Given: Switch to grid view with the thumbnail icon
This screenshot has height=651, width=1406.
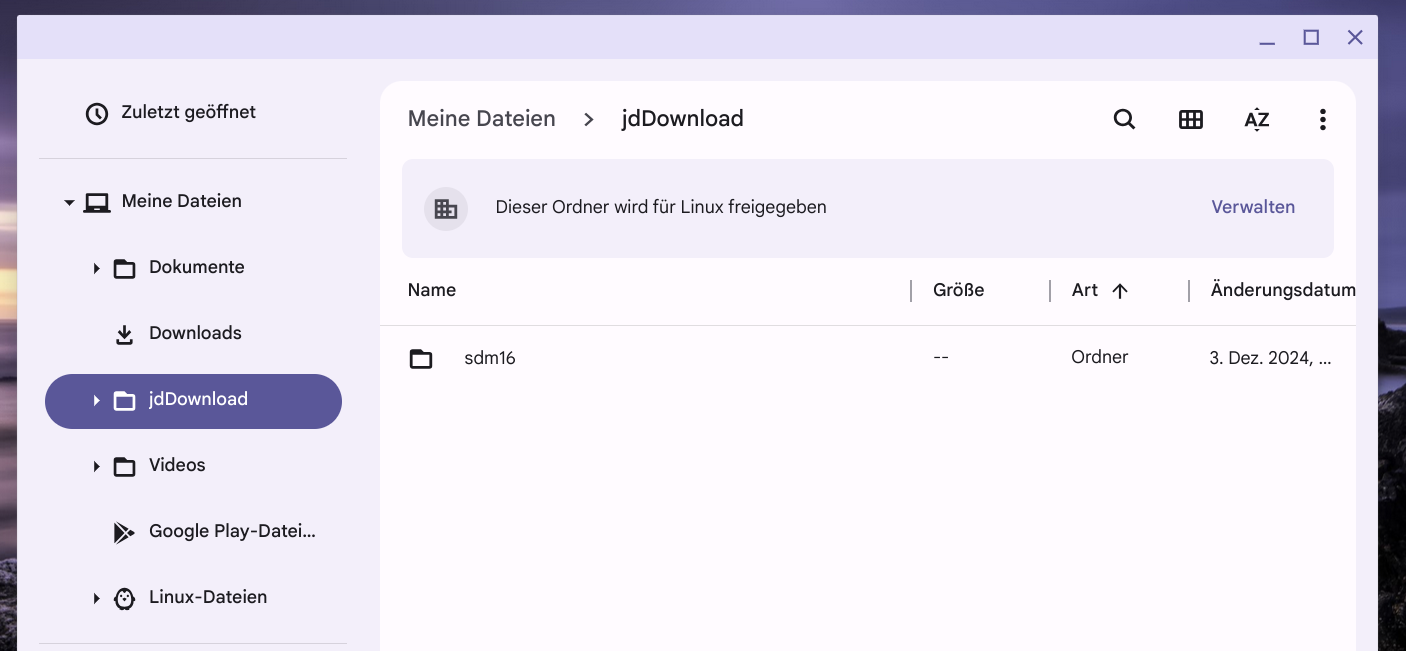Looking at the screenshot, I should click(x=1190, y=120).
